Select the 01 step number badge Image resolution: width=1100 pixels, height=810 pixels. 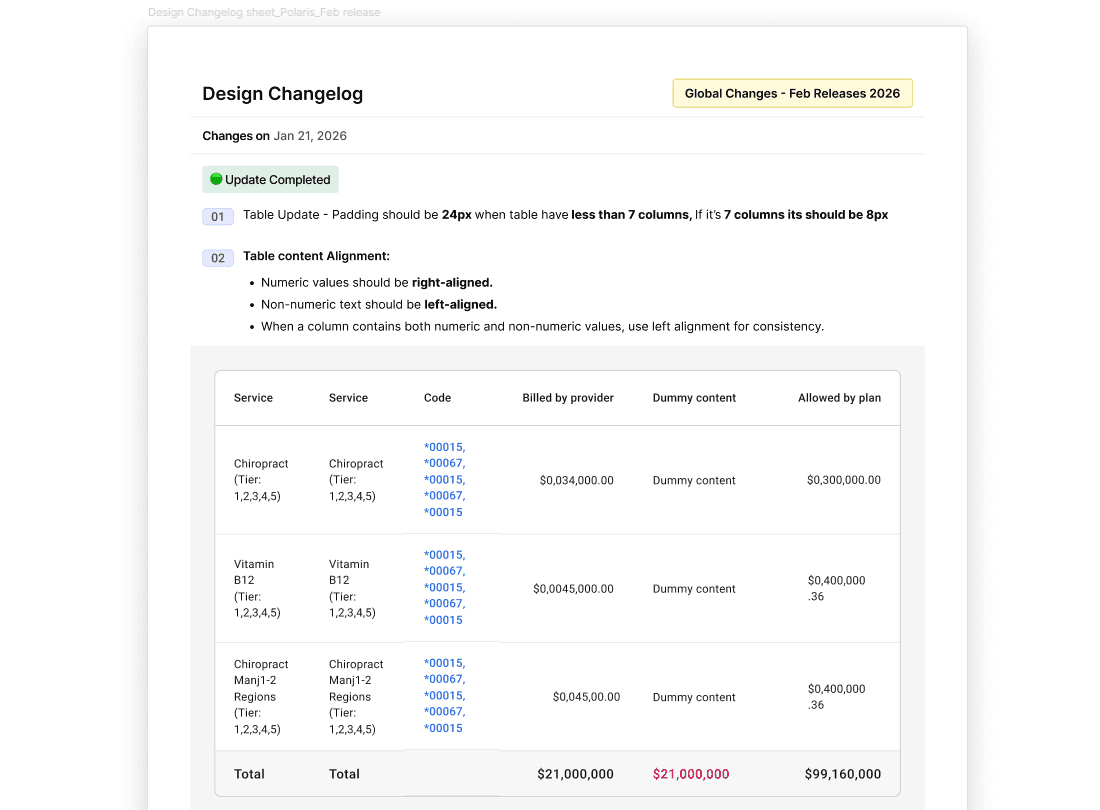tap(217, 217)
